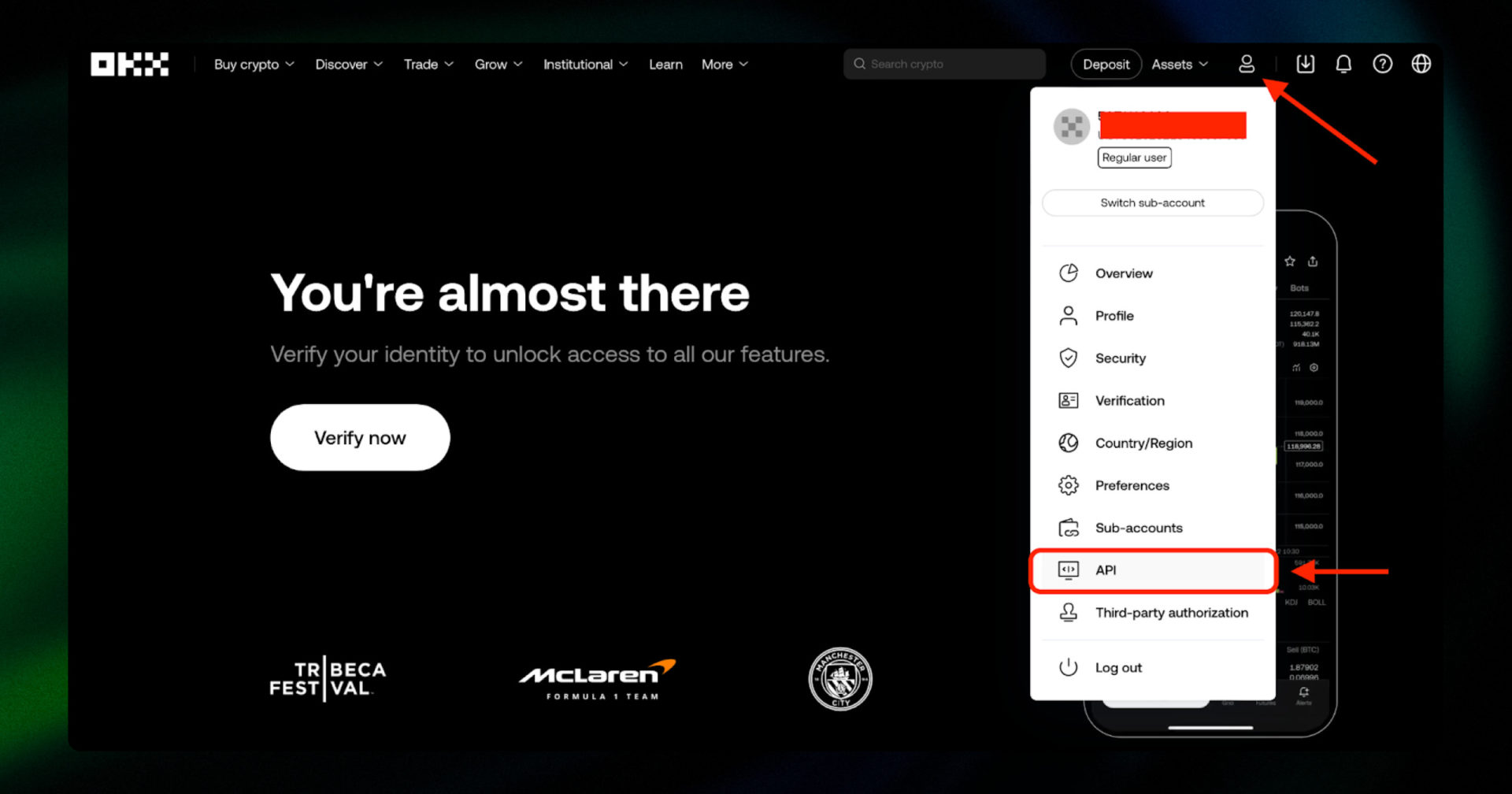The width and height of the screenshot is (1512, 794).
Task: Expand the Institutional menu
Action: 585,65
